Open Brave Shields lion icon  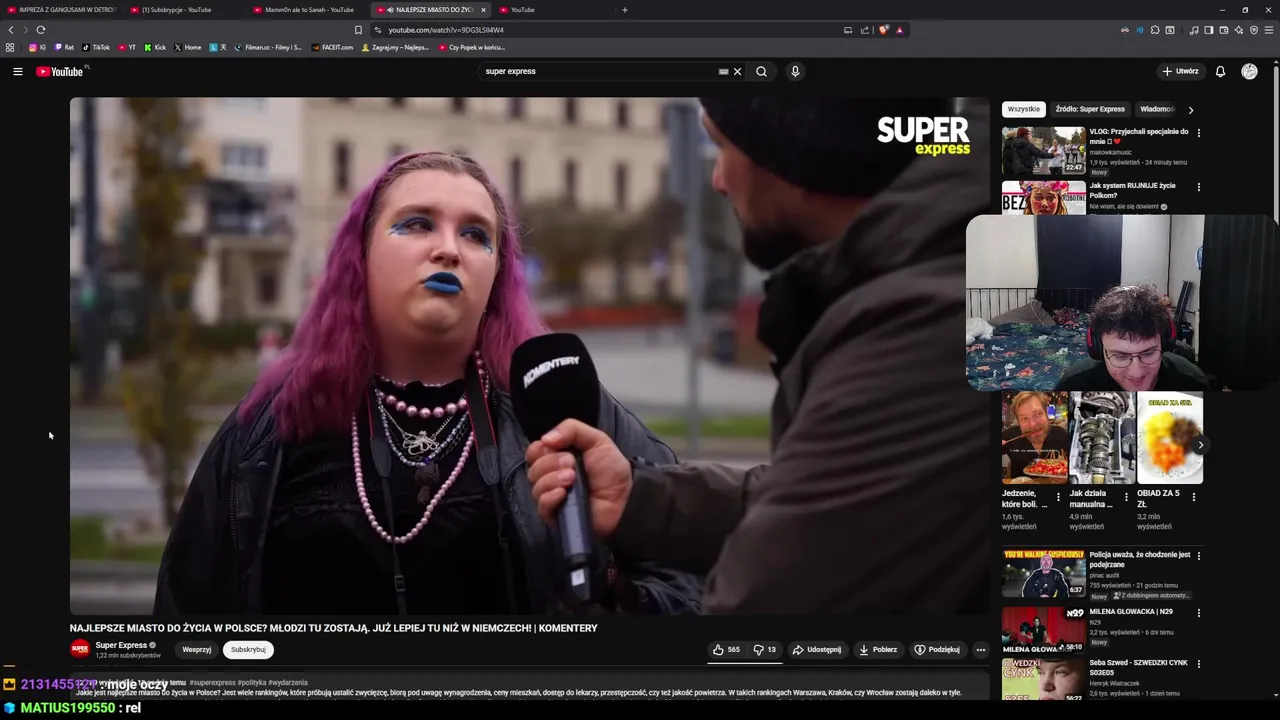coord(883,30)
